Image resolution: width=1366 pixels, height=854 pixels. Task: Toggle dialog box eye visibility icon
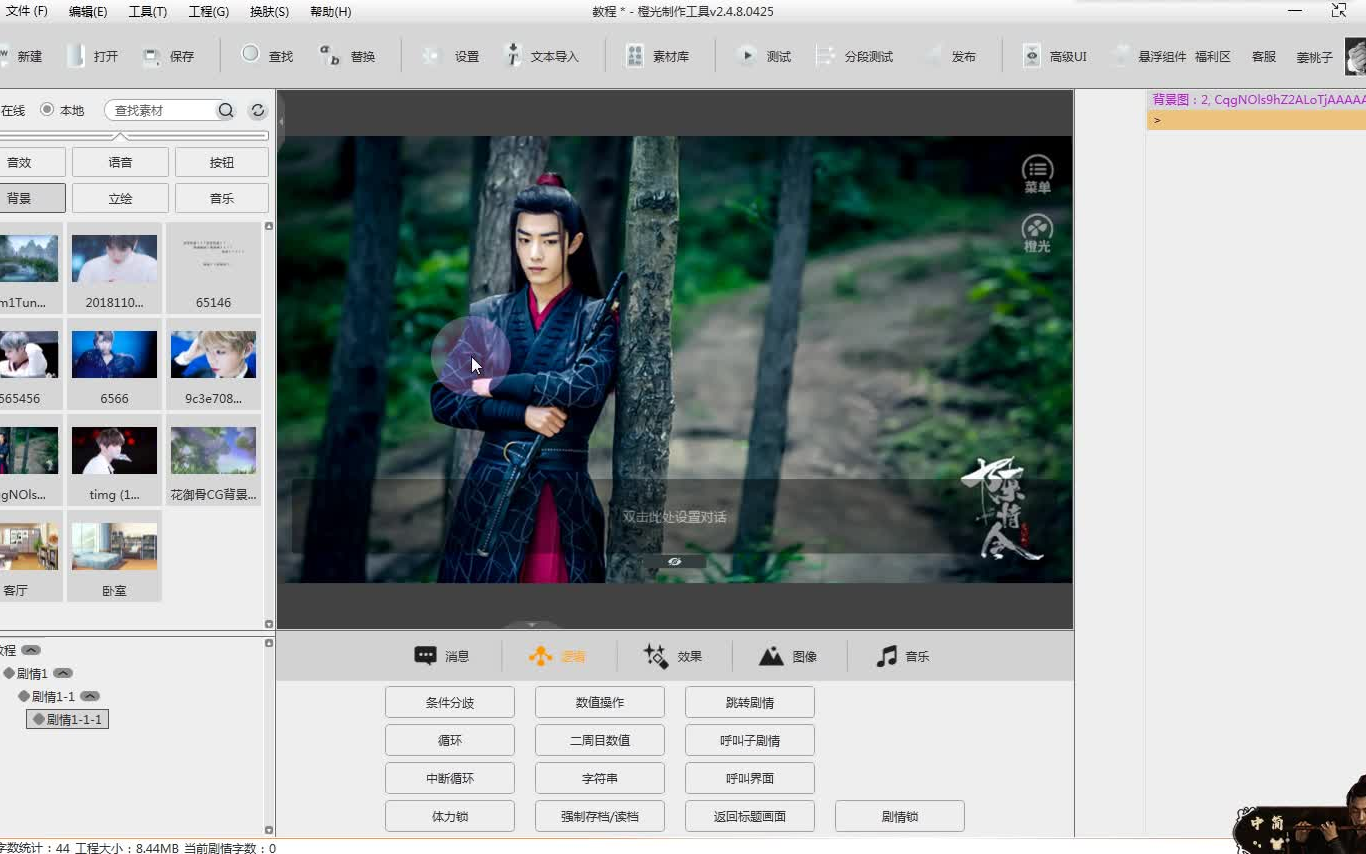(675, 561)
